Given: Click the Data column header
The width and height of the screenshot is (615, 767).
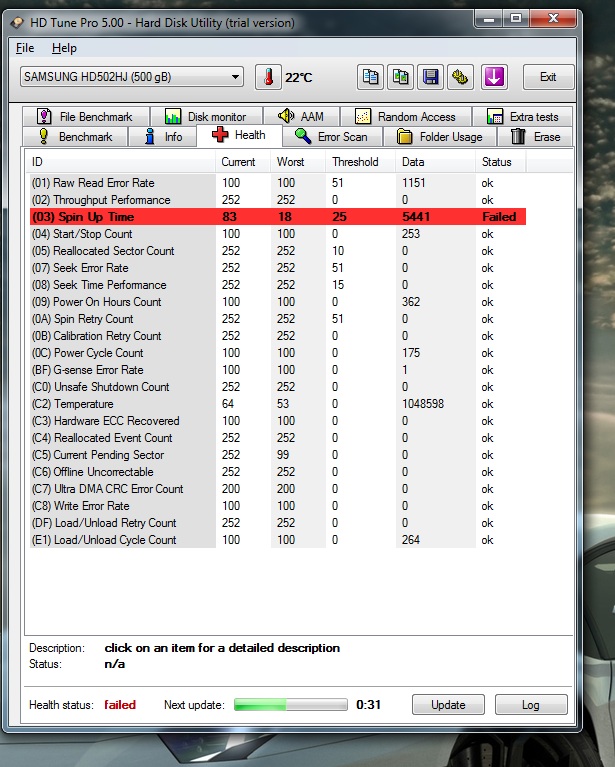Looking at the screenshot, I should click(435, 162).
